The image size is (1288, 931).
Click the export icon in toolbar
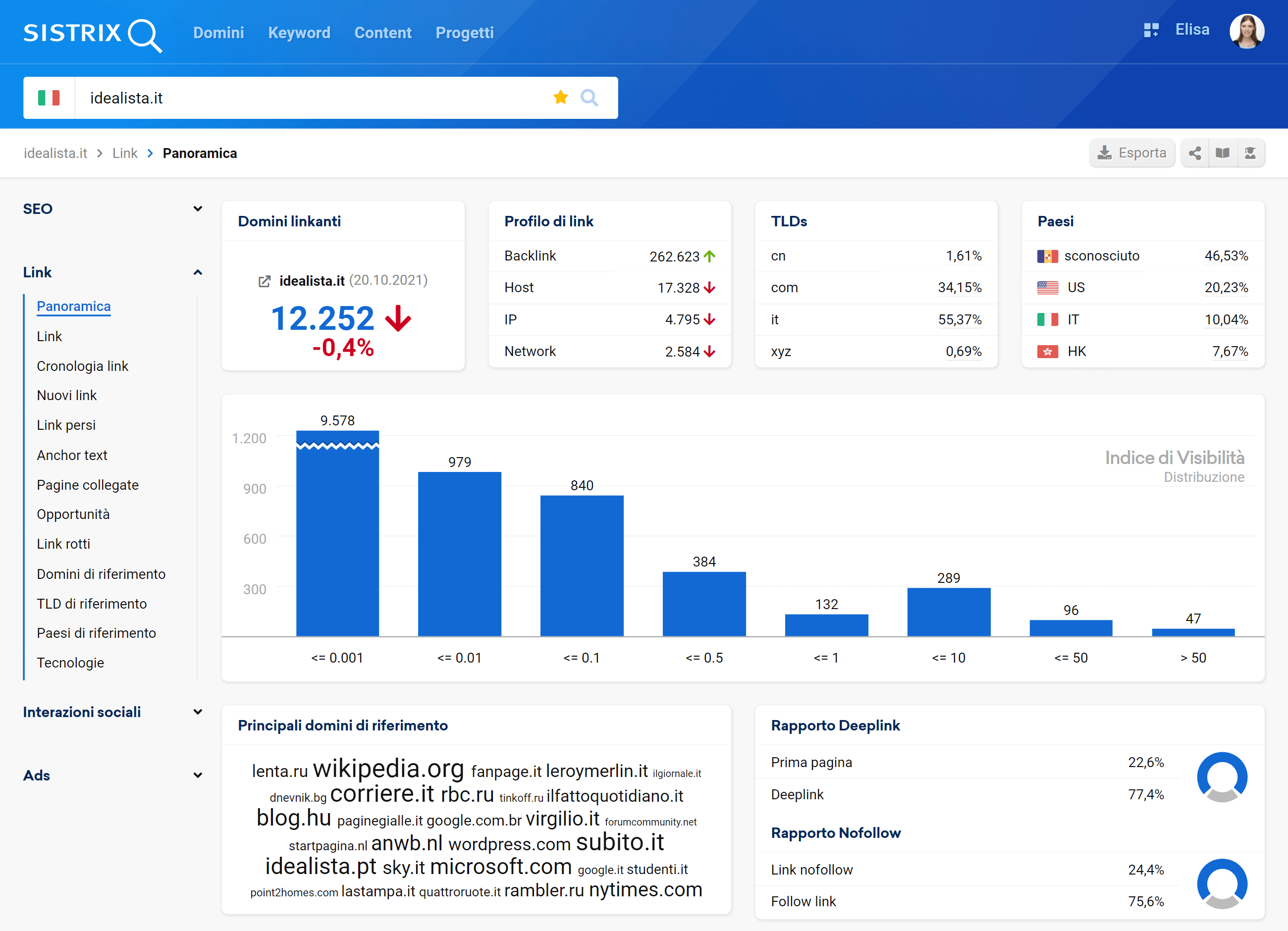[1131, 152]
